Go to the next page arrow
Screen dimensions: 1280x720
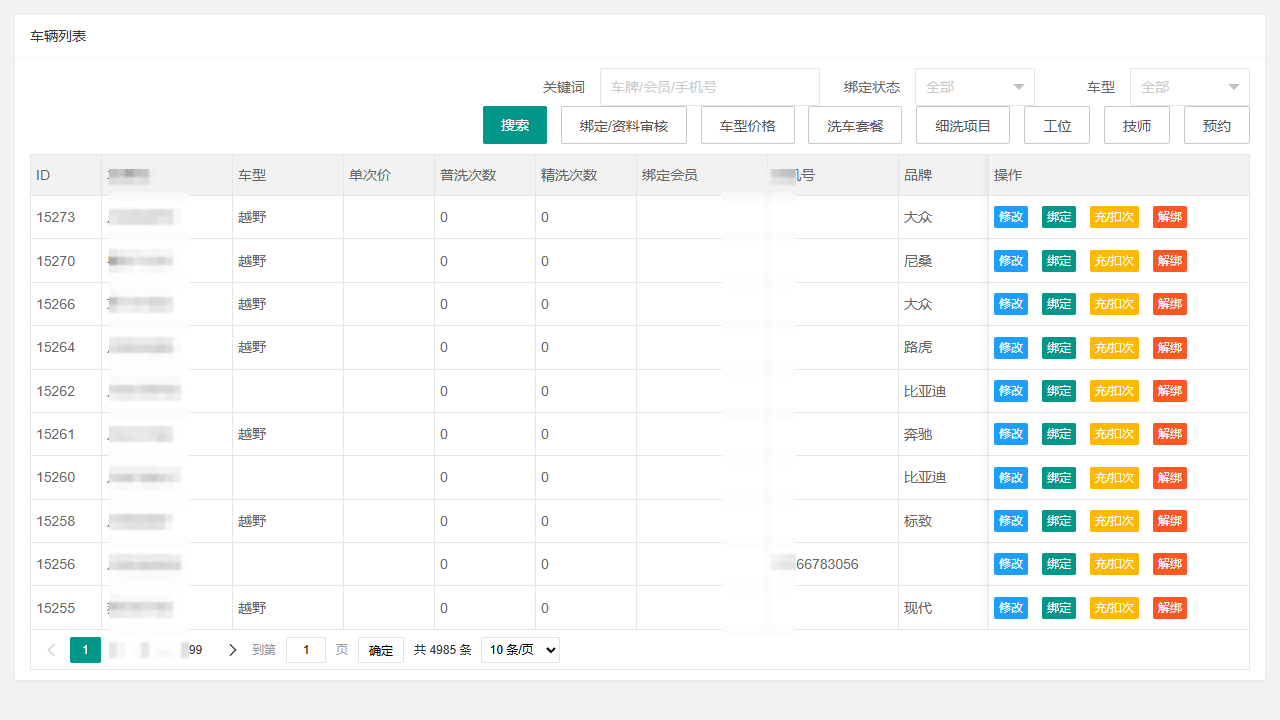tap(233, 650)
